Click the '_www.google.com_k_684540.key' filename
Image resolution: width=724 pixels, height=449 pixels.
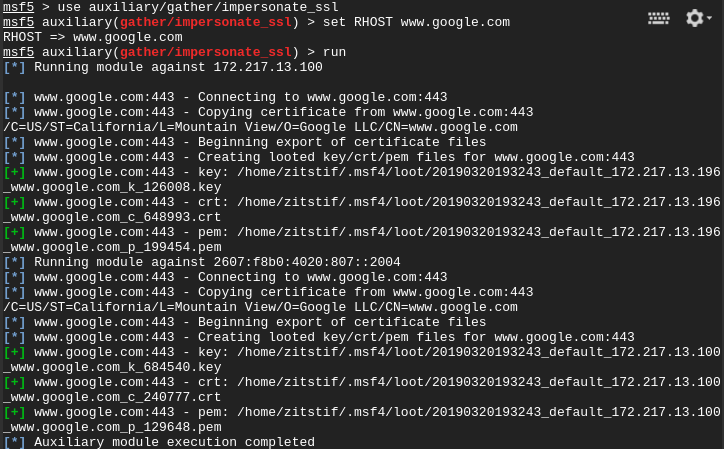[112, 367]
